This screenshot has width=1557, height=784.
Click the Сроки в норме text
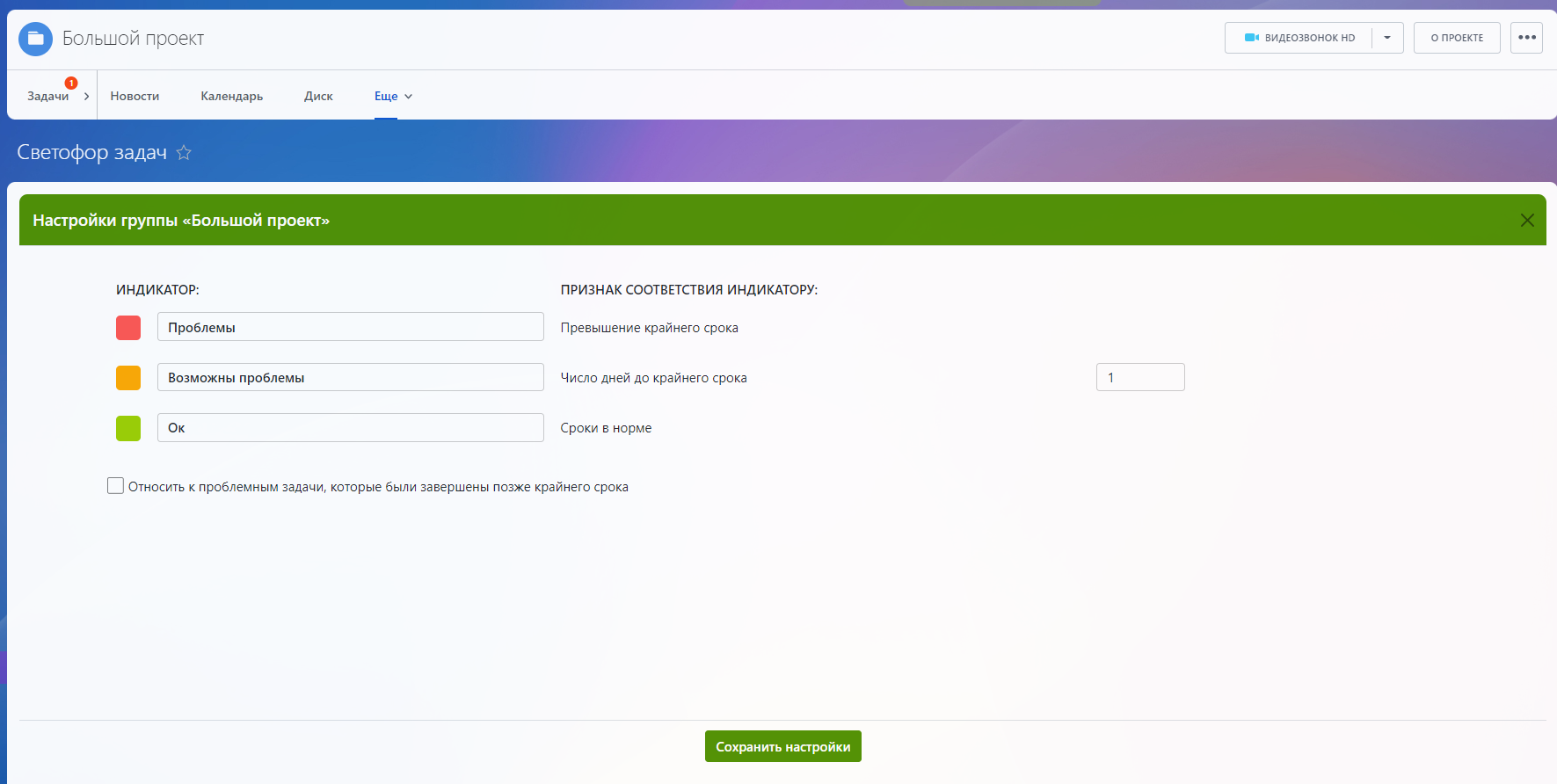606,428
